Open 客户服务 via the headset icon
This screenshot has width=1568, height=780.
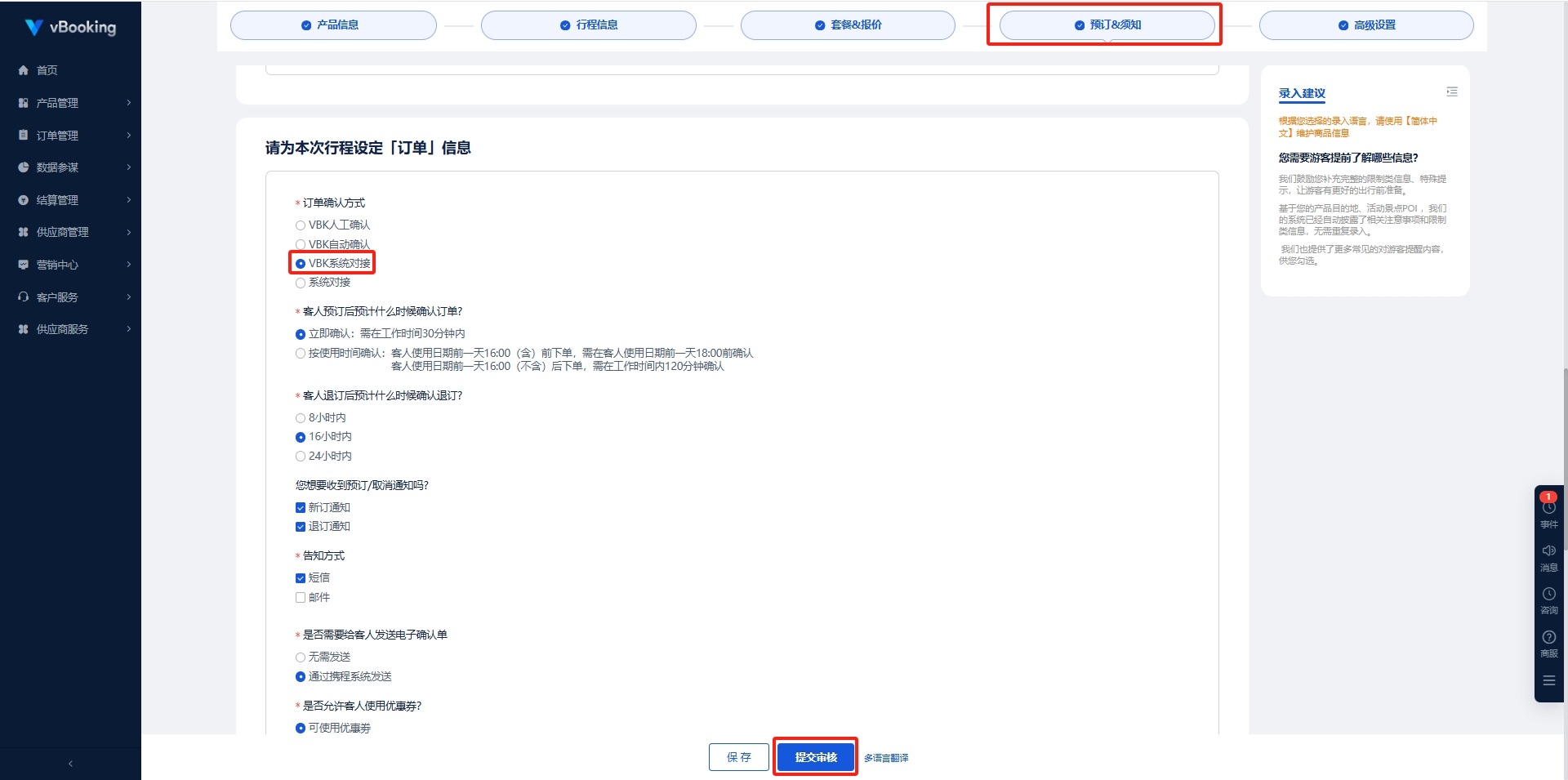tap(24, 296)
